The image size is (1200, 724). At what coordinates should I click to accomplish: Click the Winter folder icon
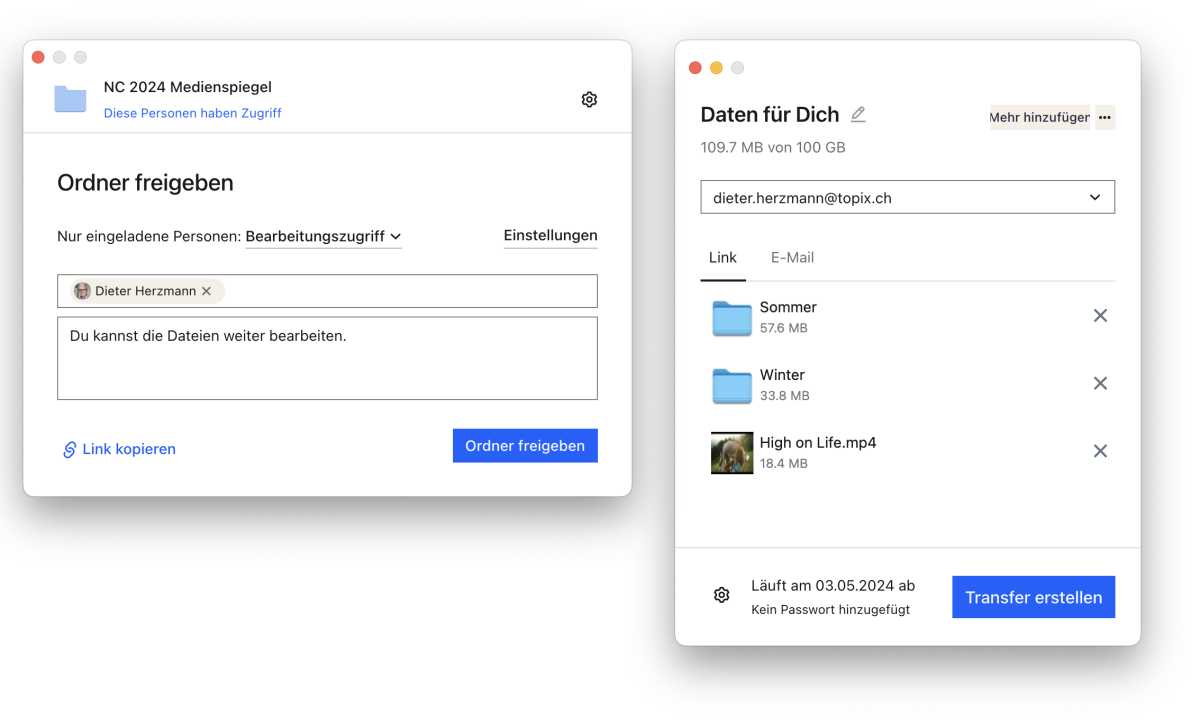coord(732,385)
